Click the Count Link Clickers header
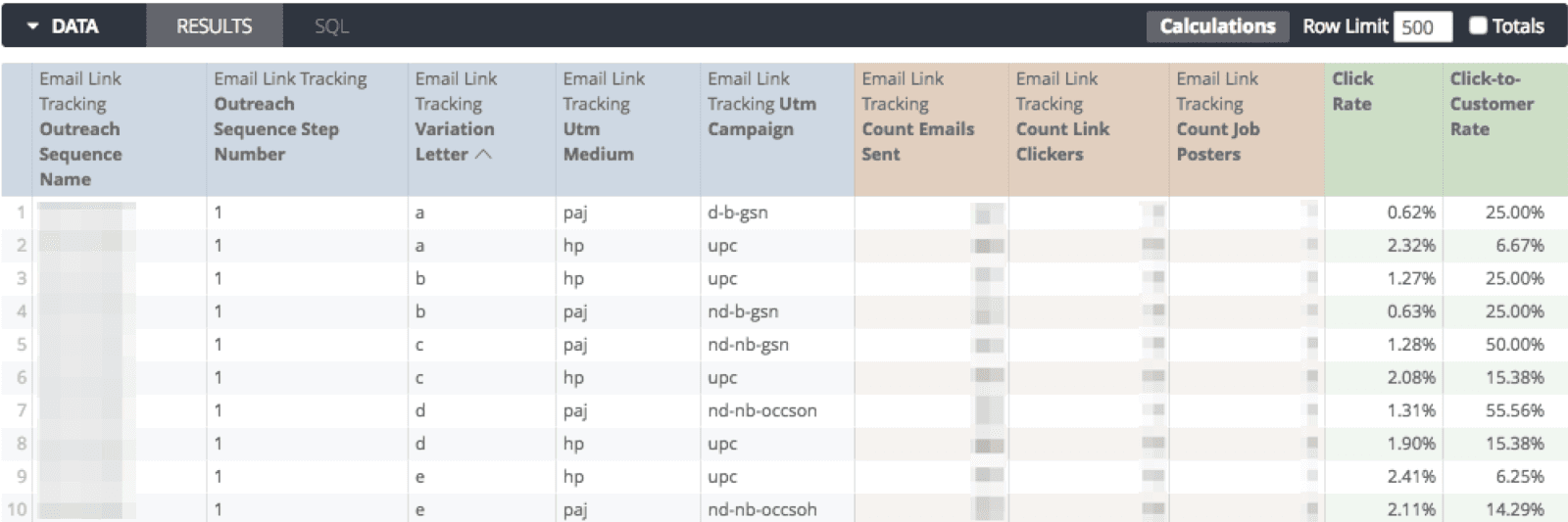This screenshot has height=522, width=1568. pyautogui.click(x=1062, y=117)
